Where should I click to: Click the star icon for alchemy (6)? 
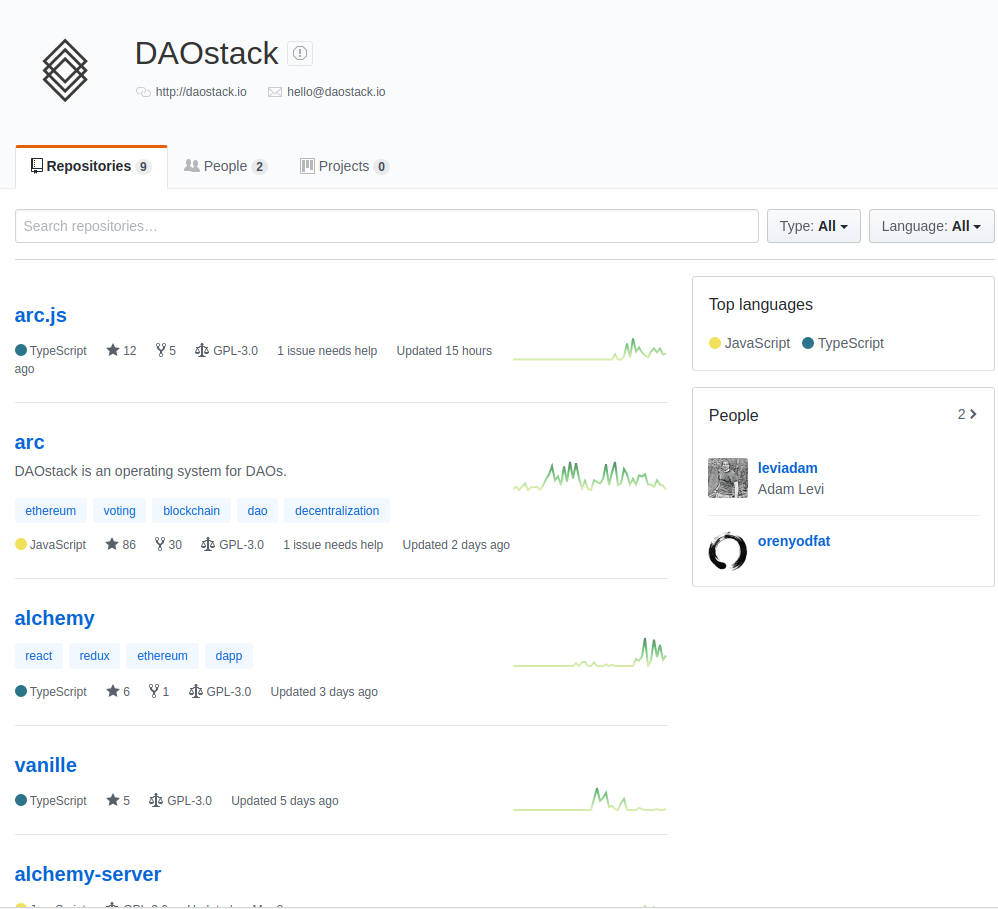(113, 691)
